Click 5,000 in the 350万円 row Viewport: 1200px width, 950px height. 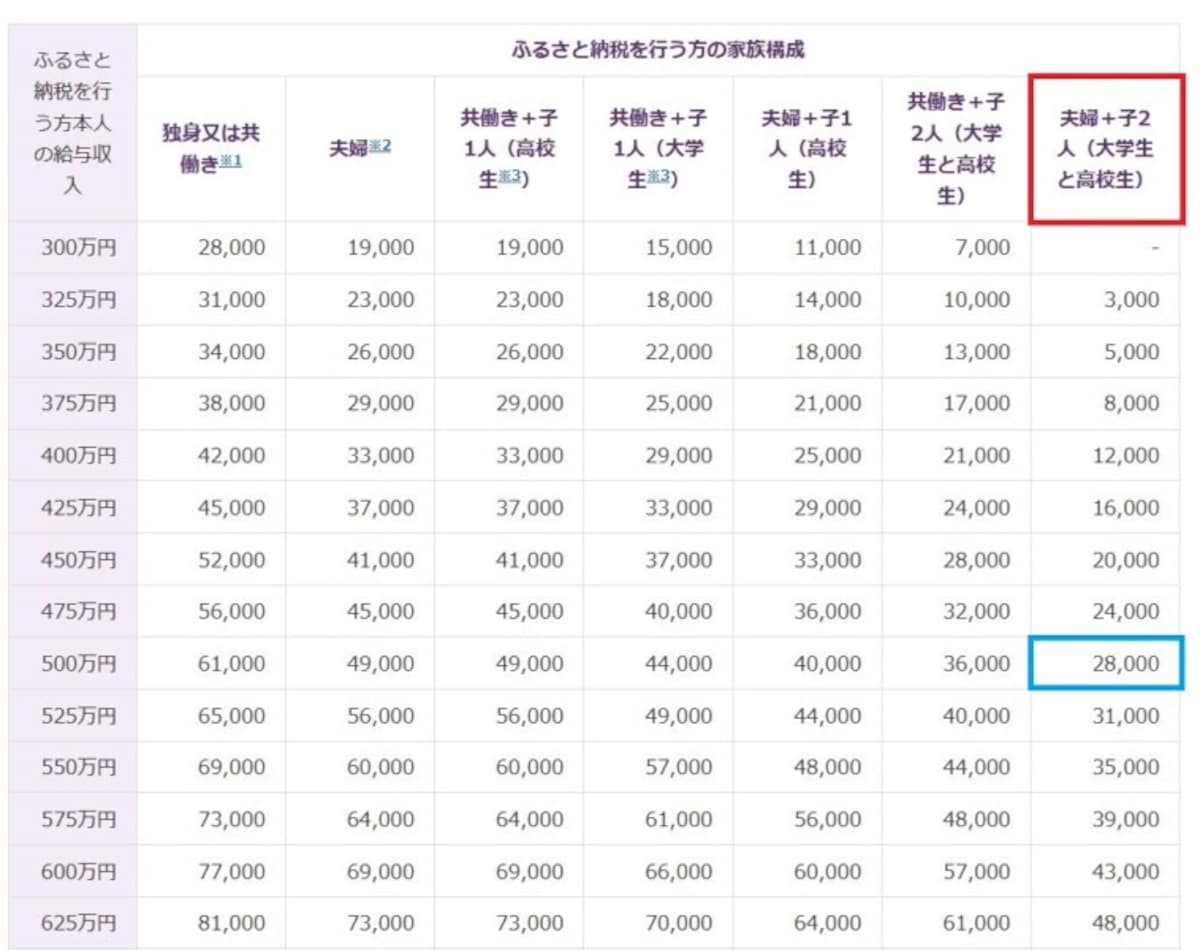(x=1132, y=352)
